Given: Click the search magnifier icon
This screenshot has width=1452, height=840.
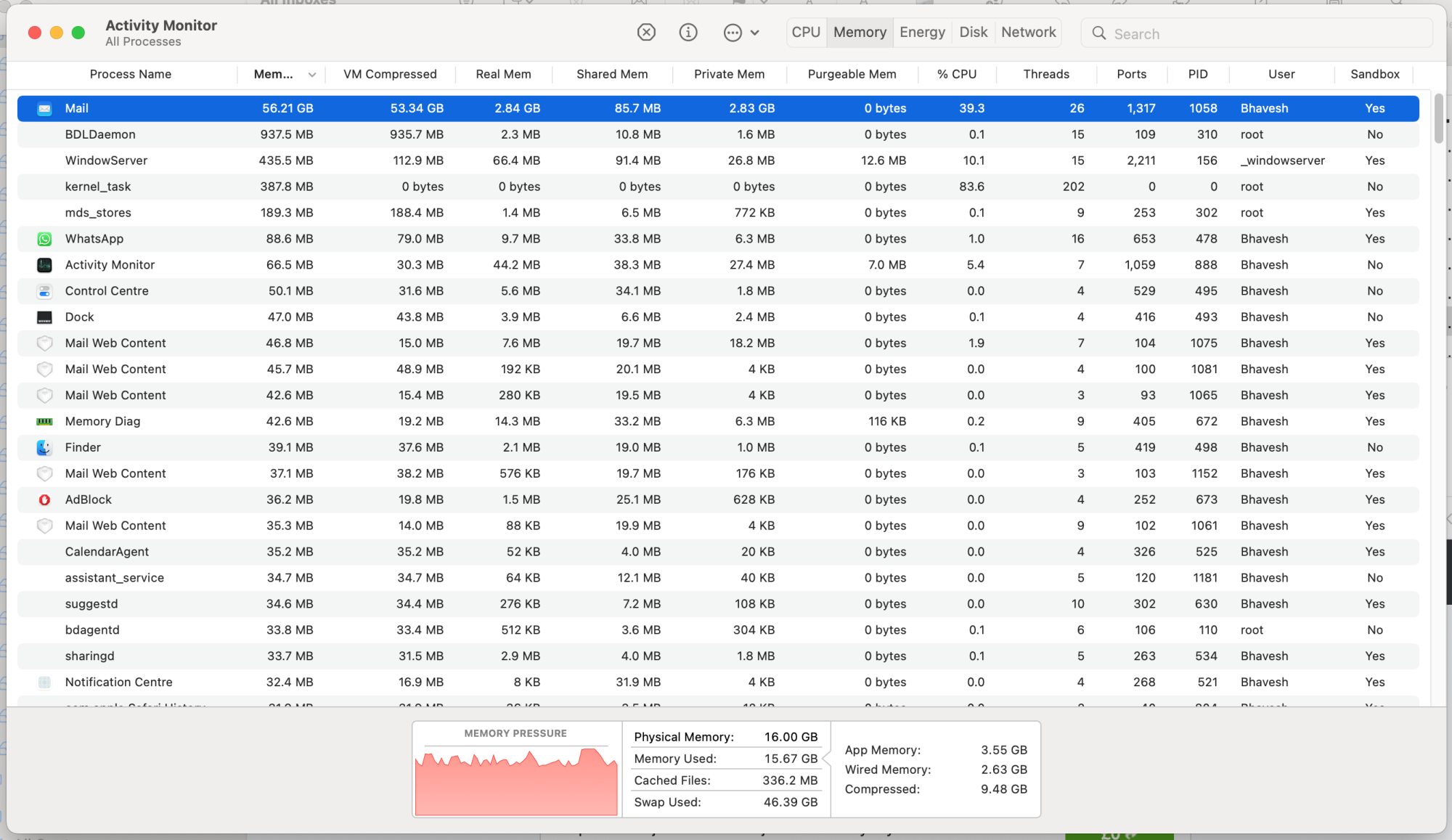Looking at the screenshot, I should coord(1099,33).
